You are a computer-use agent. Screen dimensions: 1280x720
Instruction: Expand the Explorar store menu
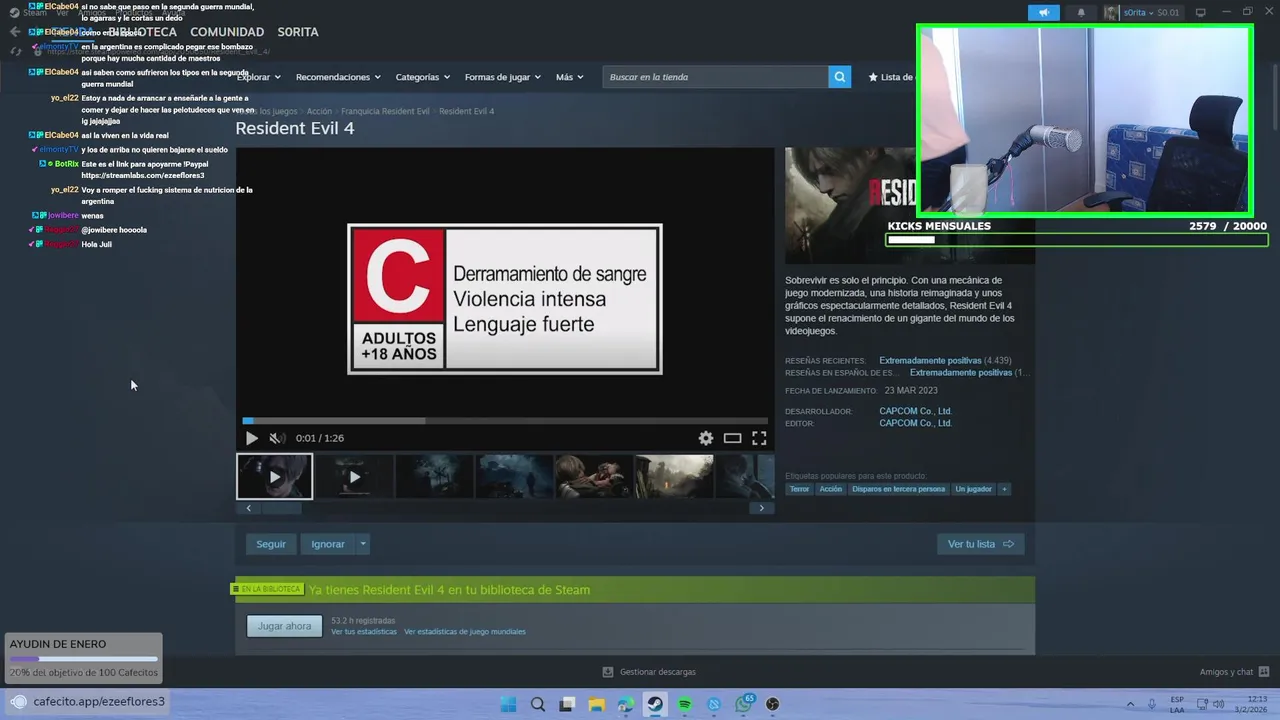pos(258,77)
